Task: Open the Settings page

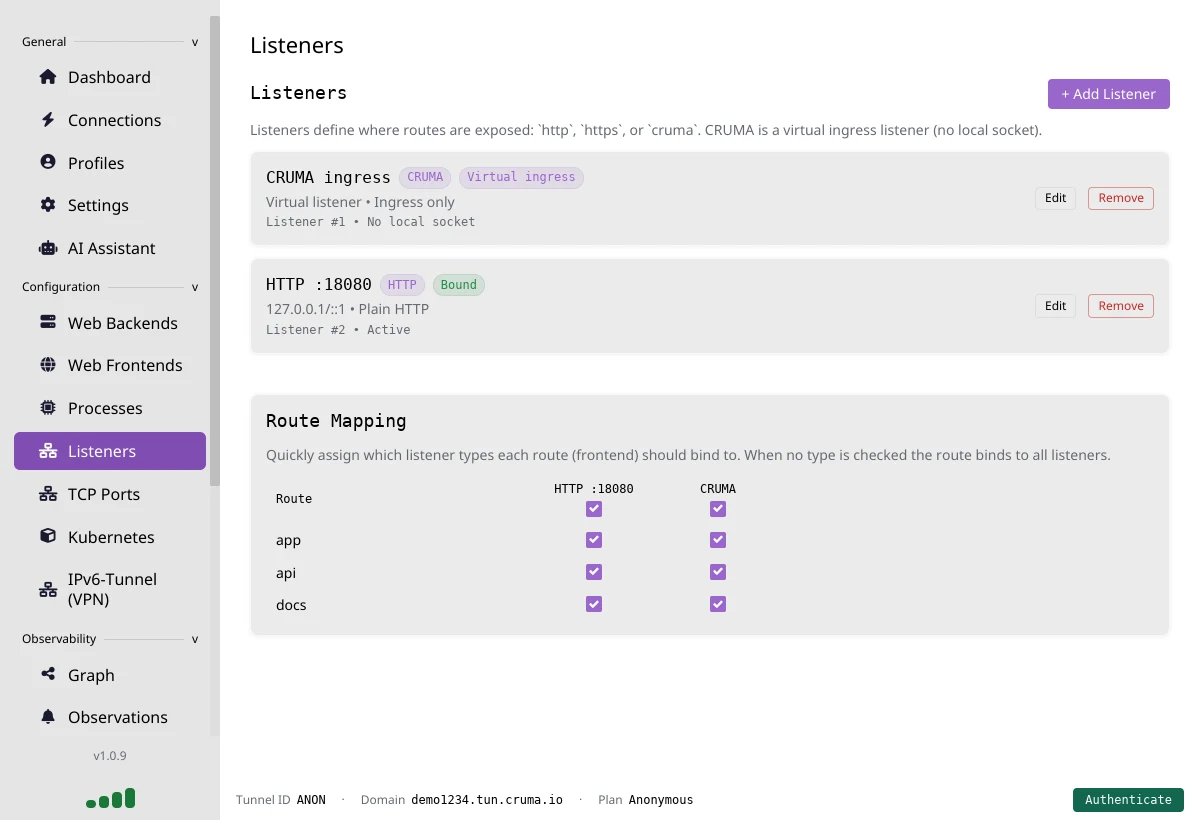Action: [x=110, y=205]
